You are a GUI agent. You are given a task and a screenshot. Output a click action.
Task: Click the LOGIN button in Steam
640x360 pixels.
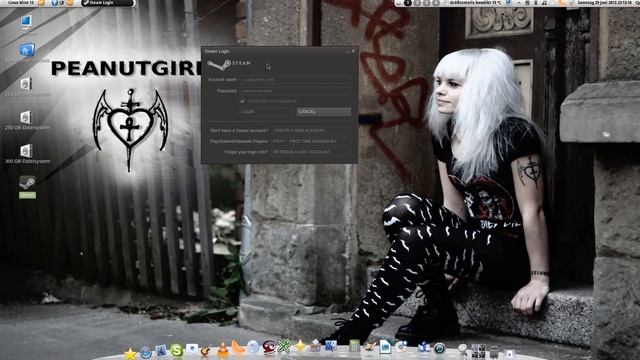click(x=267, y=111)
